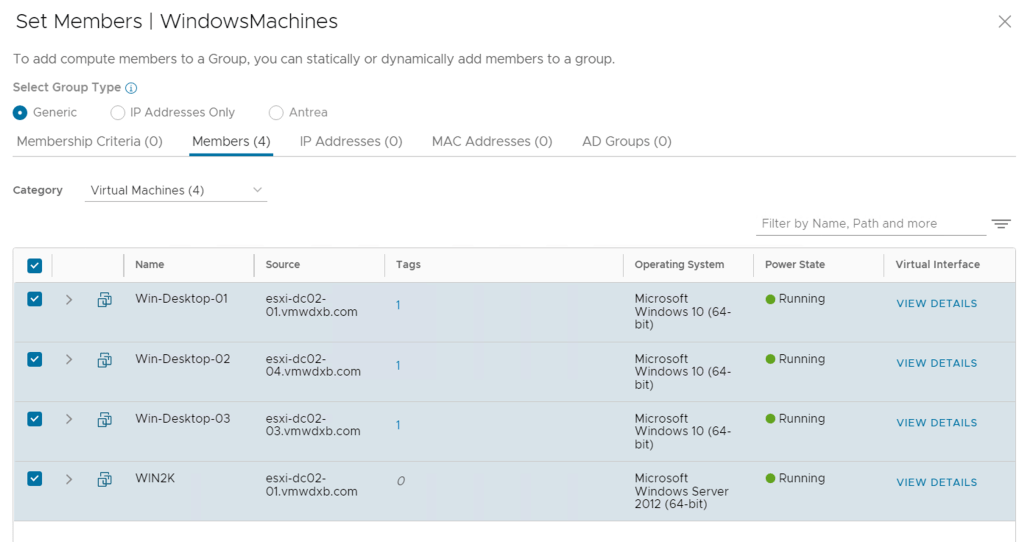Click the VM icon for Win-Desktop-03

[104, 420]
